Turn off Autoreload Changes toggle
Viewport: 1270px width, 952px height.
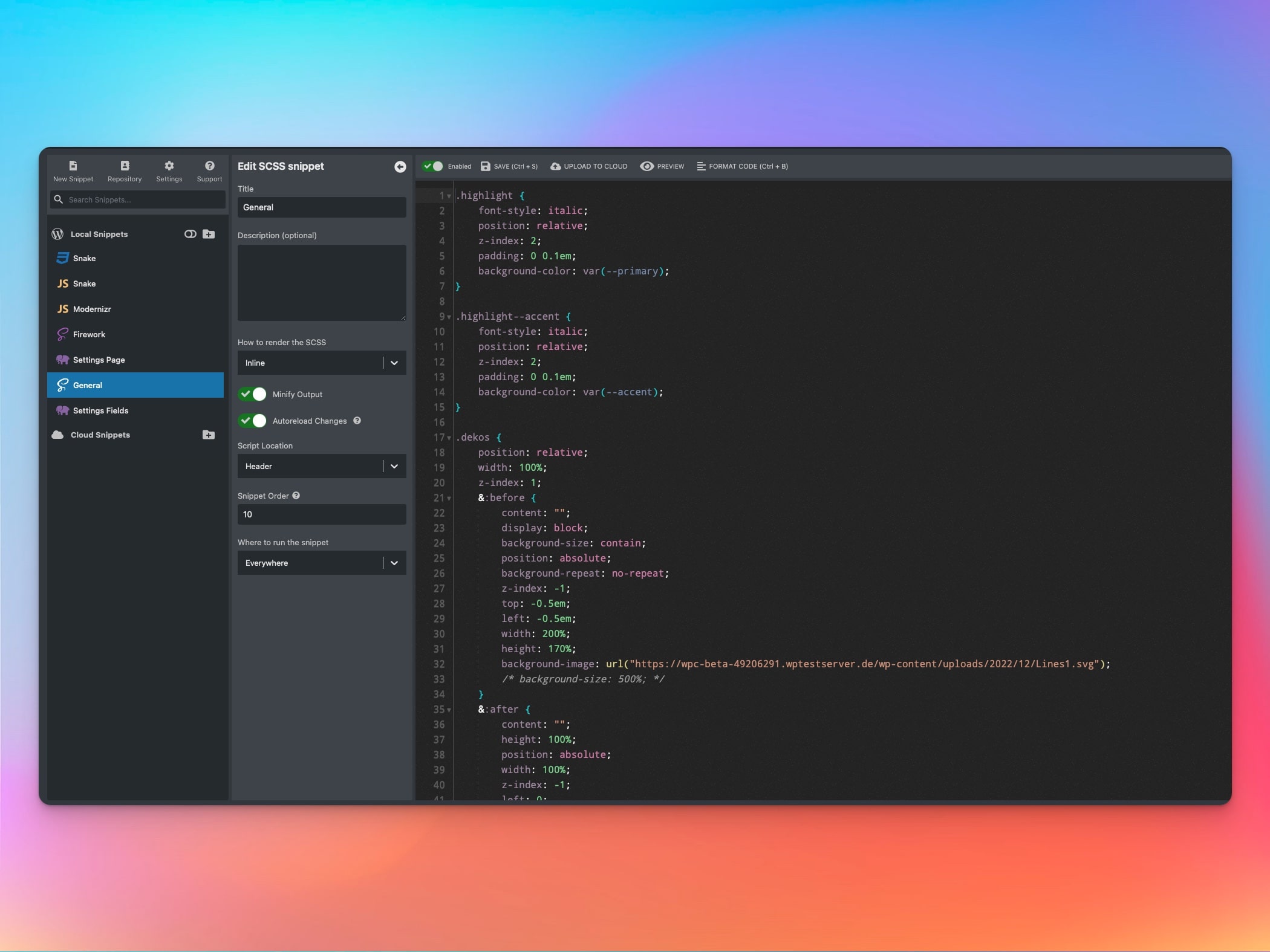click(x=252, y=421)
